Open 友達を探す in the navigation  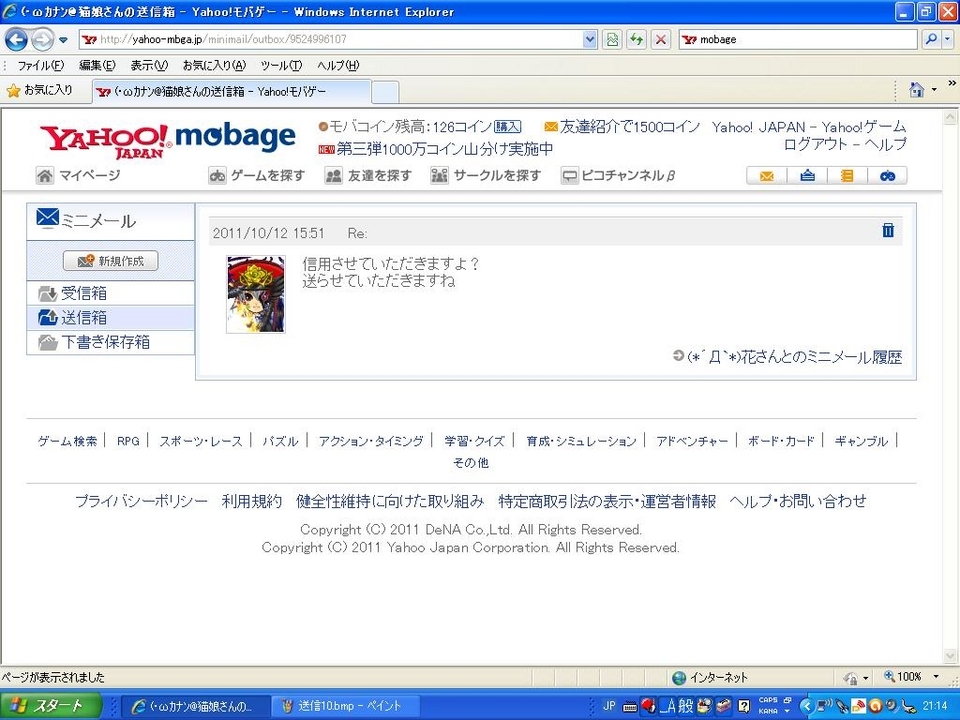[368, 176]
